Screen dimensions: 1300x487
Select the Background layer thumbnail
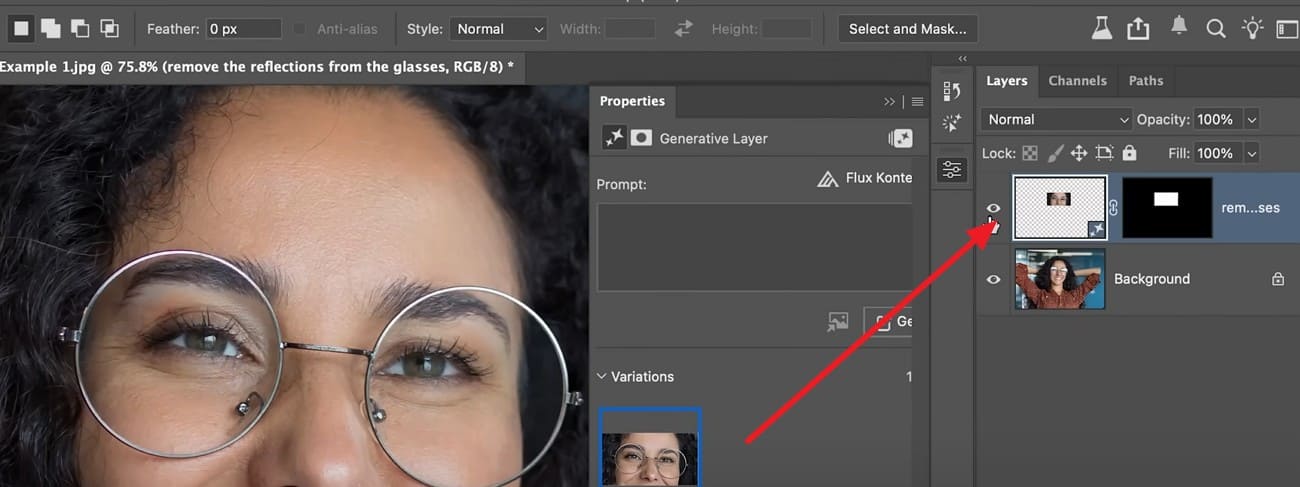pos(1059,279)
